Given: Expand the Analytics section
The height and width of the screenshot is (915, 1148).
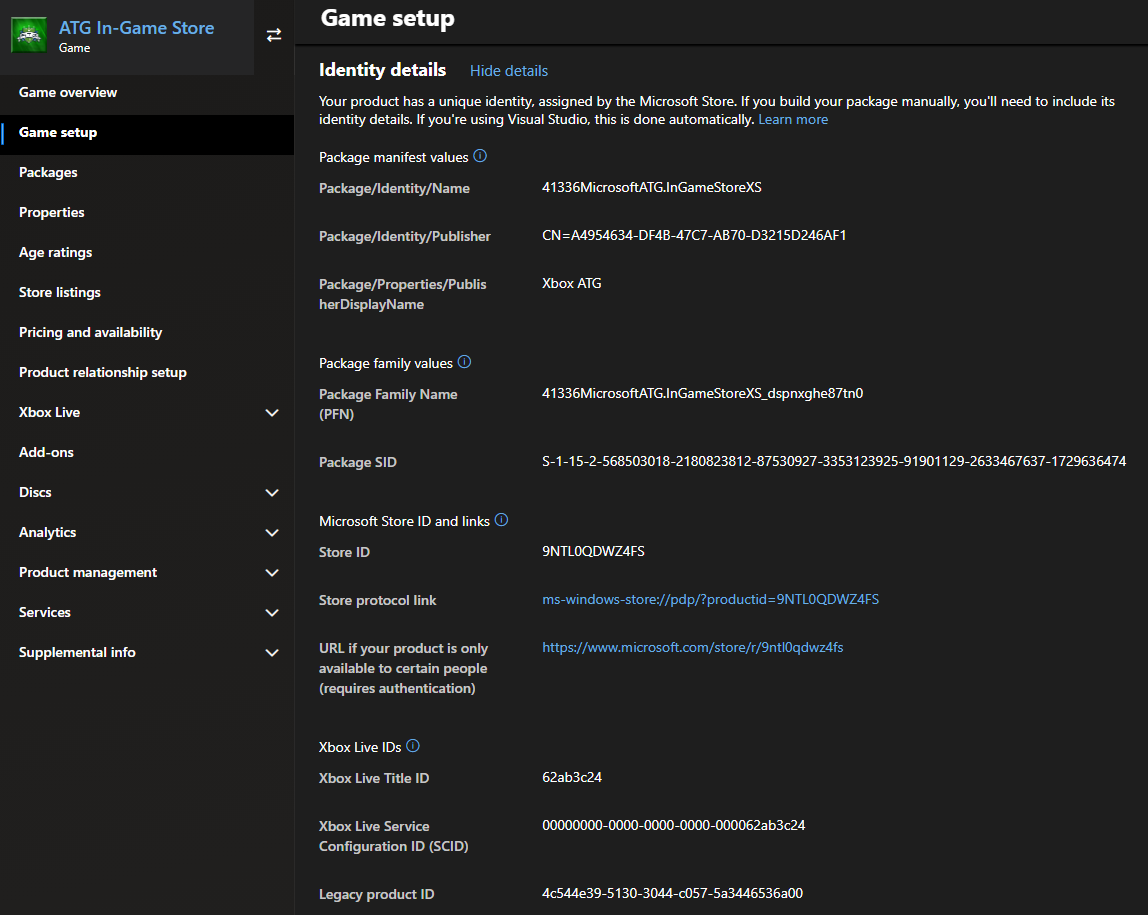Looking at the screenshot, I should [x=147, y=532].
